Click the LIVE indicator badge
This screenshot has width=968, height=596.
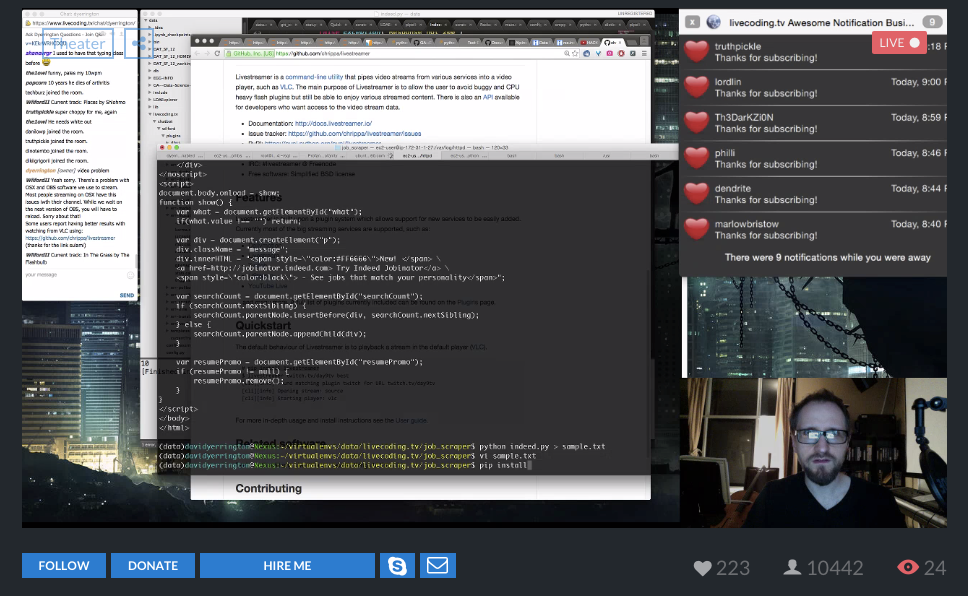899,43
